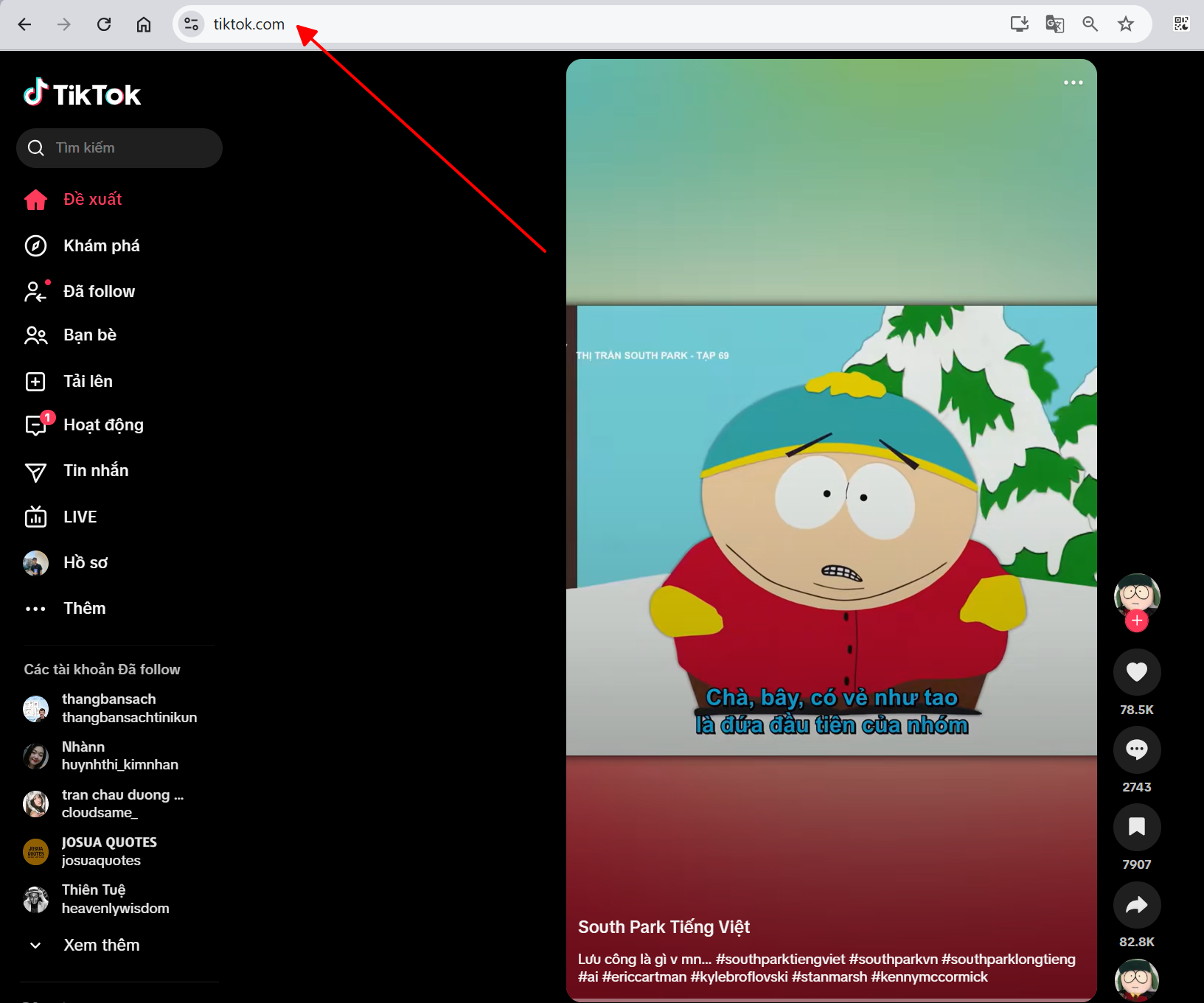Open 'Hoạt động' activity notifications
1204x1003 pixels.
103,425
